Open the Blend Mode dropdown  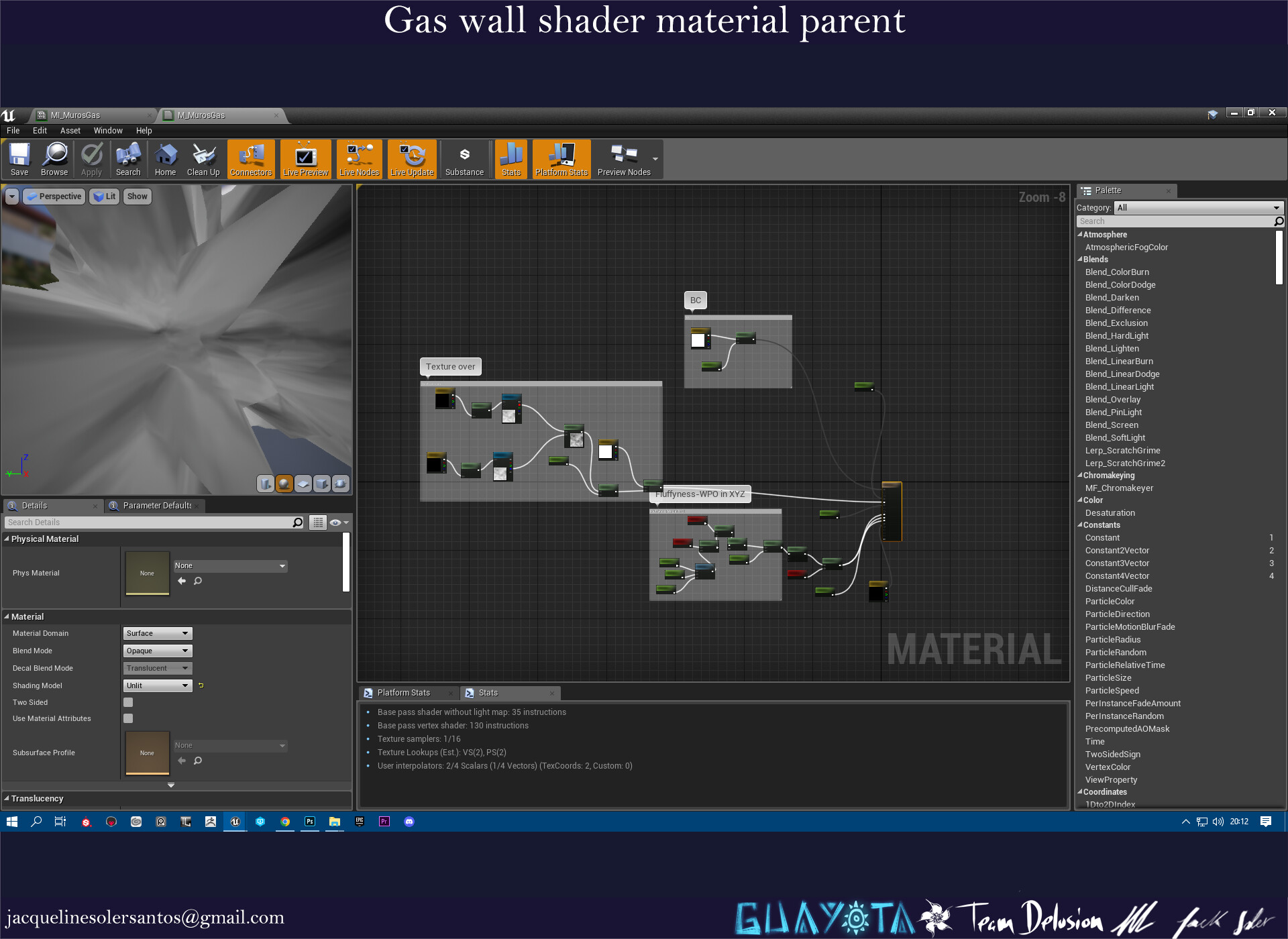click(x=158, y=651)
